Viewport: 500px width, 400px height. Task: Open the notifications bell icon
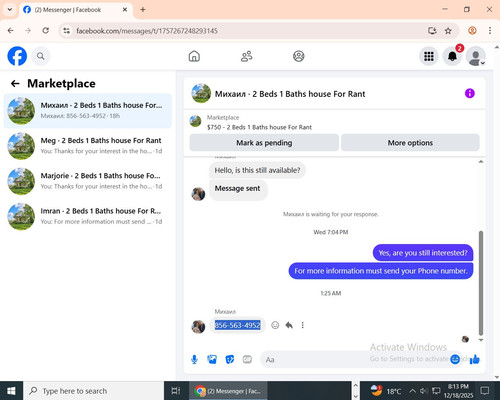452,56
